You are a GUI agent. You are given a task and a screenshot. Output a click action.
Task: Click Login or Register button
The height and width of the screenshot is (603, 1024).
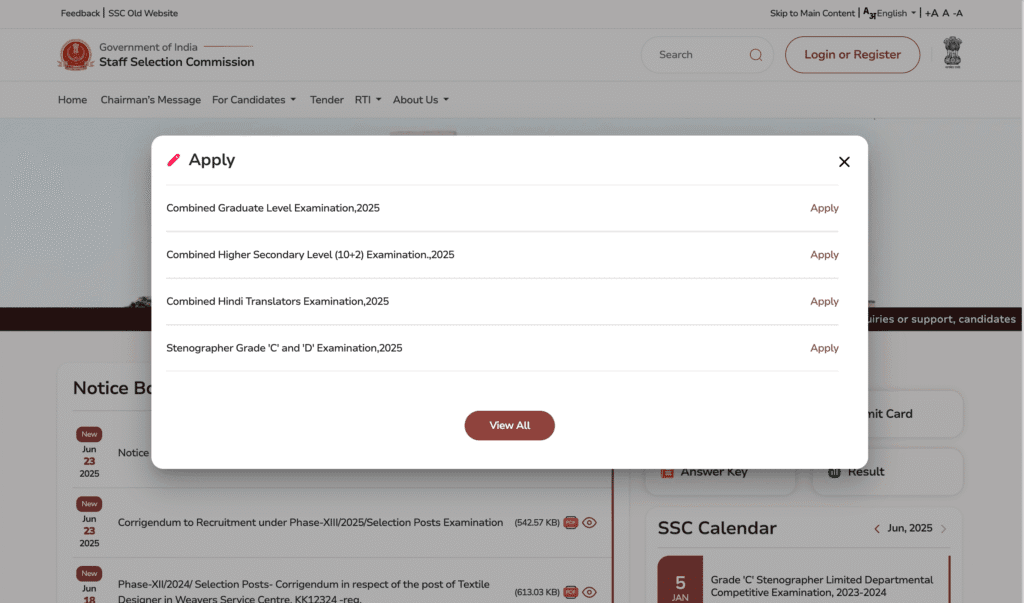(x=852, y=55)
